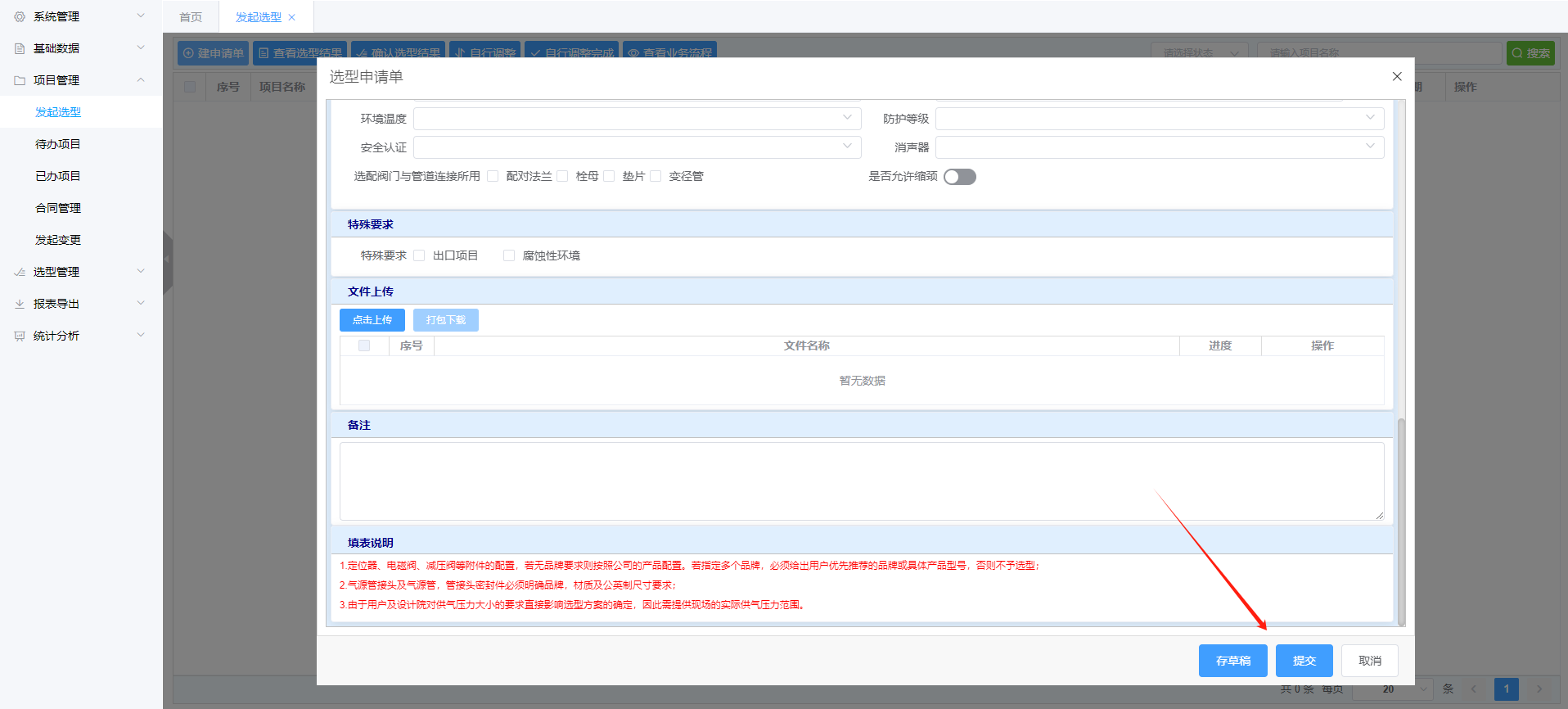This screenshot has width=1568, height=709.
Task: Click the 系统管理 gear icon in sidebar
Action: (20, 16)
